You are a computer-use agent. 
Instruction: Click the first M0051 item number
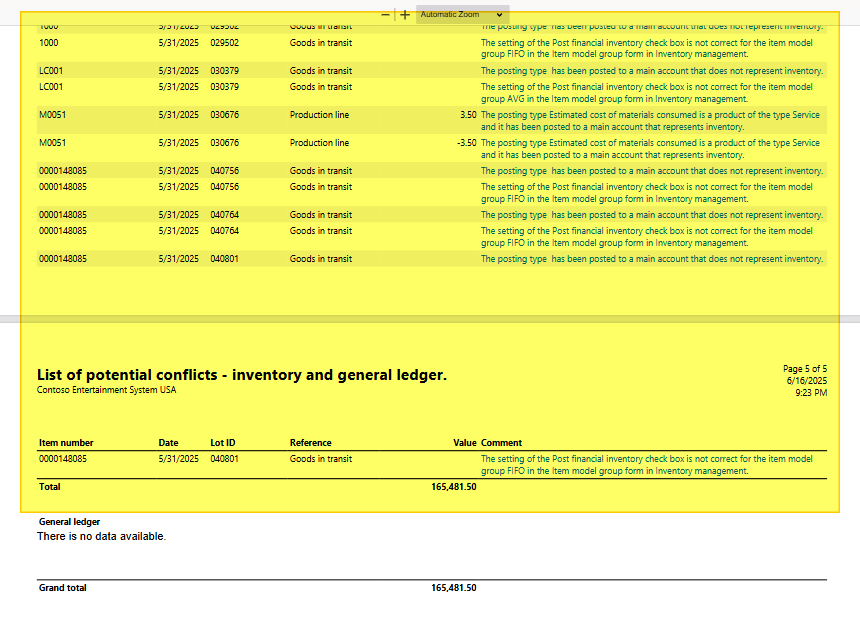[x=52, y=115]
